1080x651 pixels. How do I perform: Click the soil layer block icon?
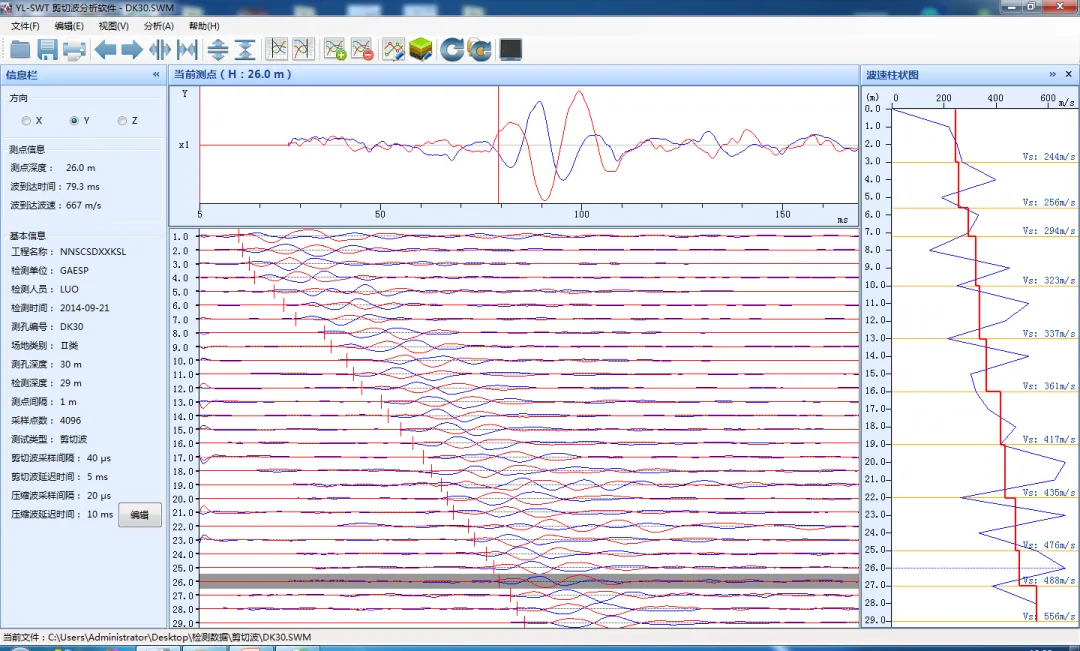click(421, 49)
